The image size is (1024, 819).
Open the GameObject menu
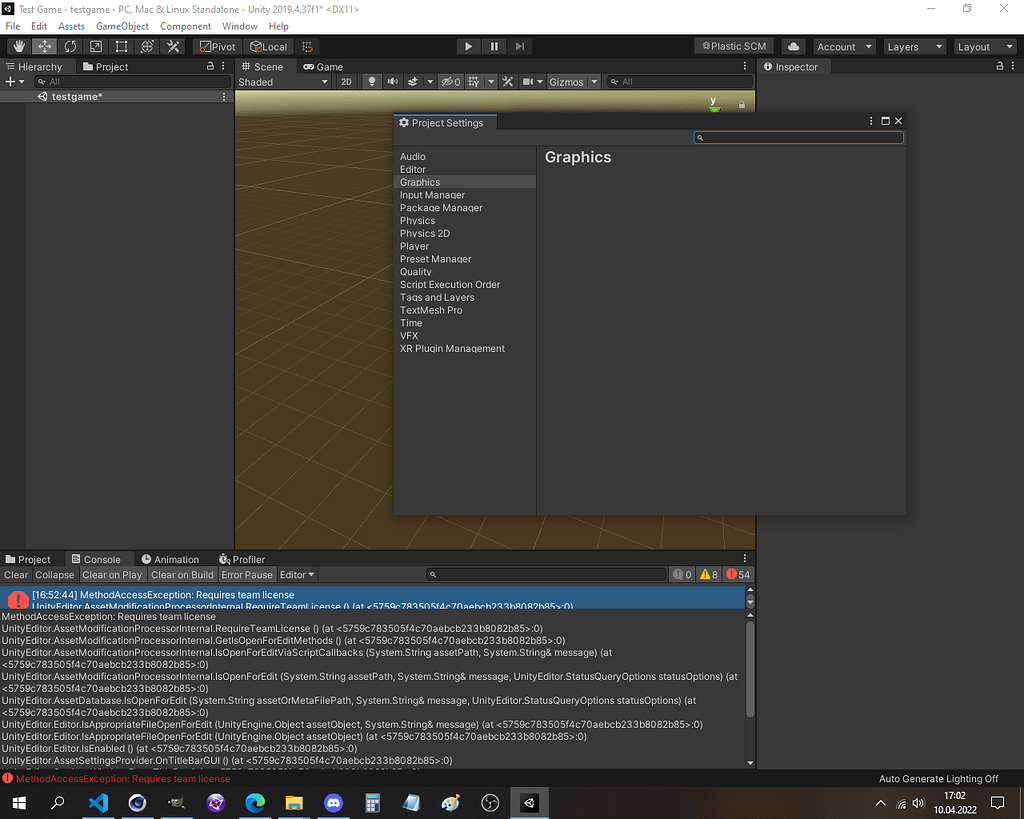(122, 26)
